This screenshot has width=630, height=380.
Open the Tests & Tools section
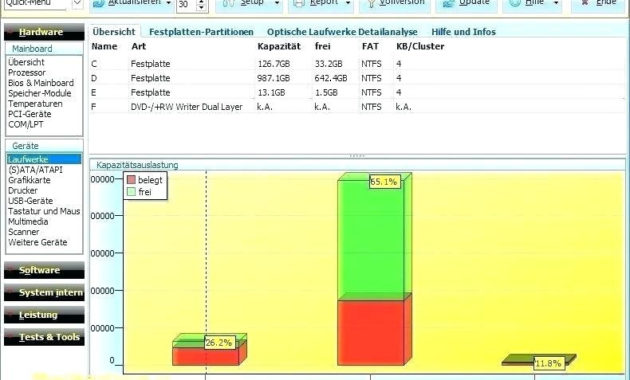44,337
